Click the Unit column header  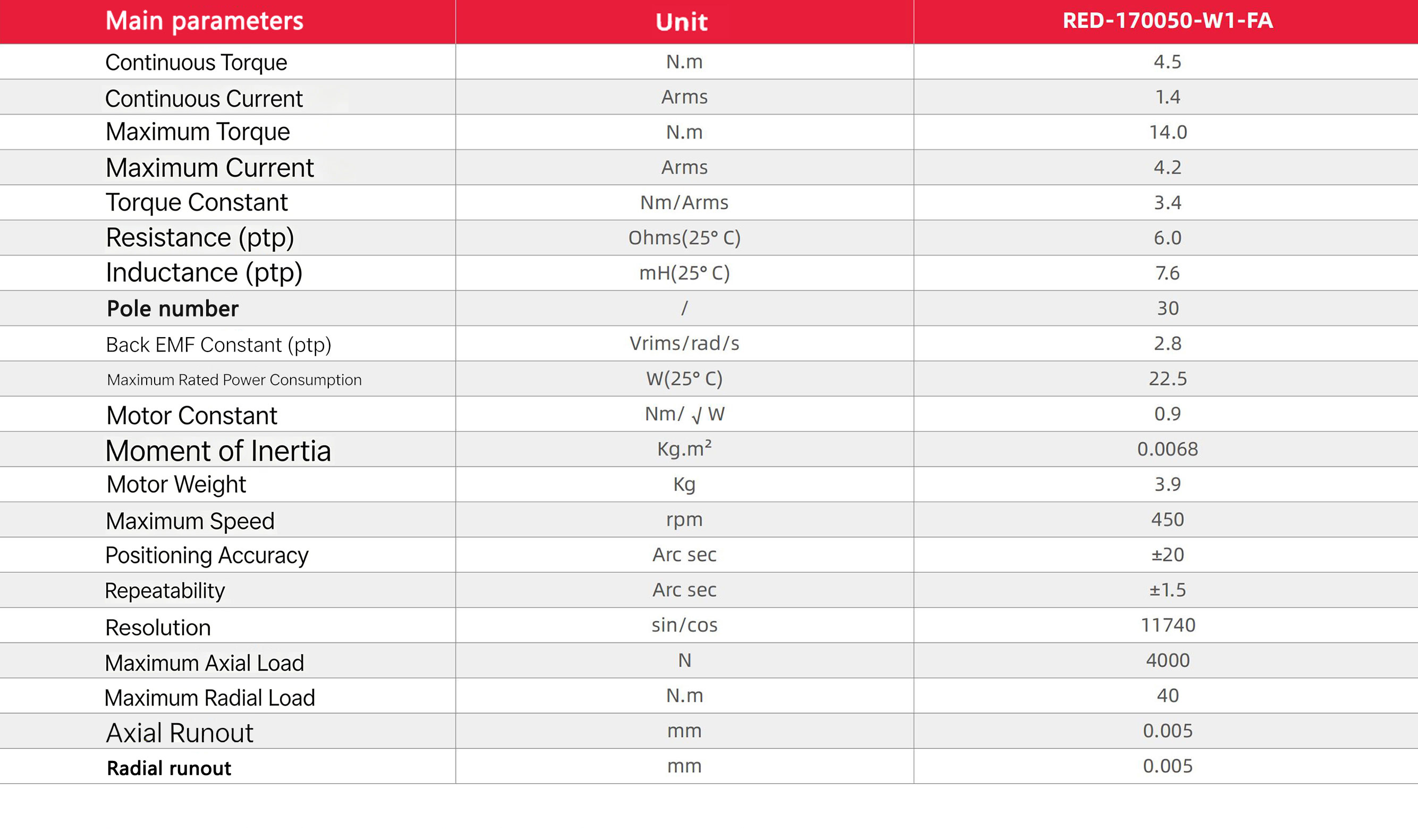coord(681,22)
